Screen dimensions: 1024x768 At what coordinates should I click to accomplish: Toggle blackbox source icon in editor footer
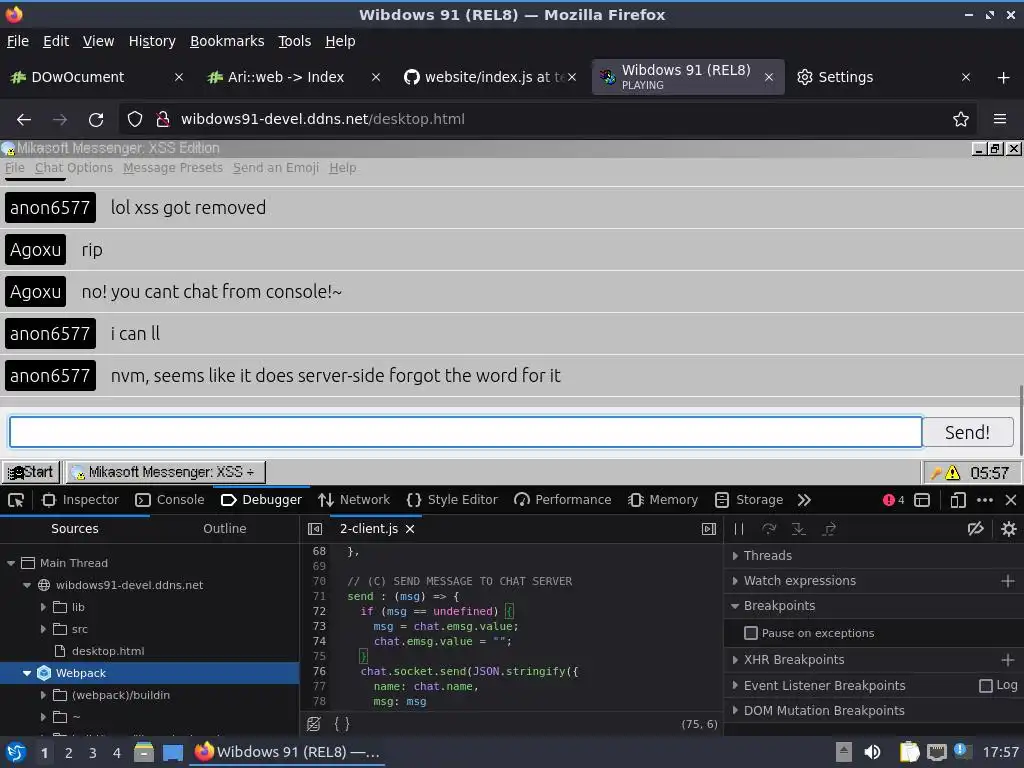click(313, 724)
